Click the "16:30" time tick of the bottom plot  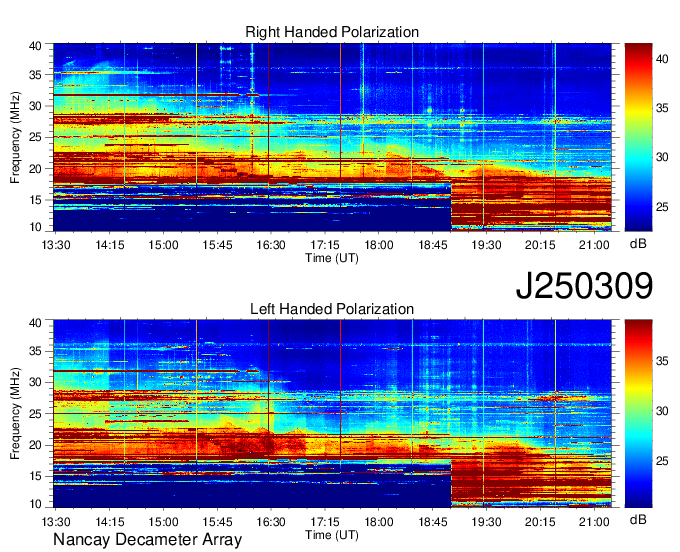(271, 522)
